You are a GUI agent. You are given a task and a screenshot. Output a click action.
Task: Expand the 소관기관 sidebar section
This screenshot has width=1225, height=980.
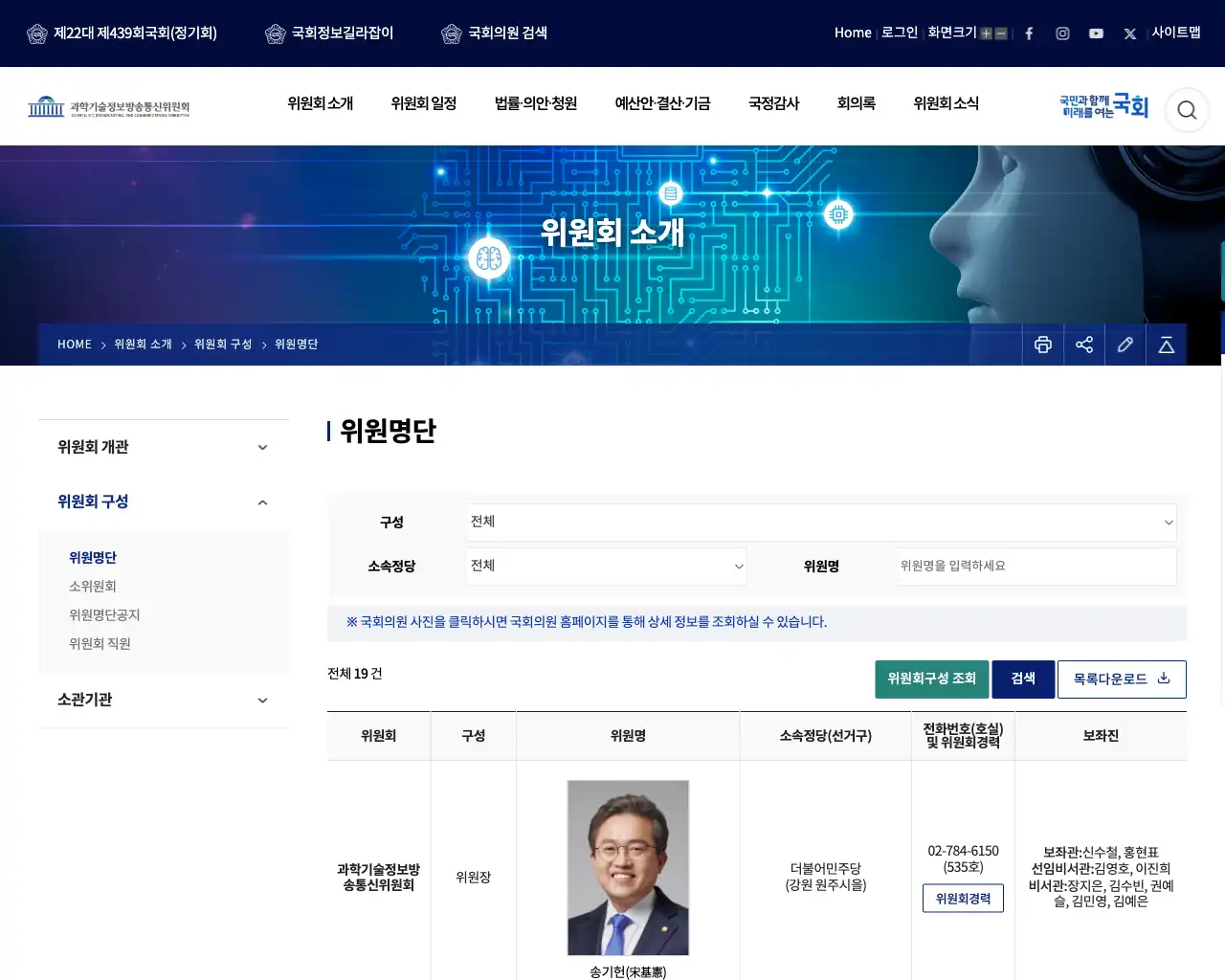pos(164,700)
